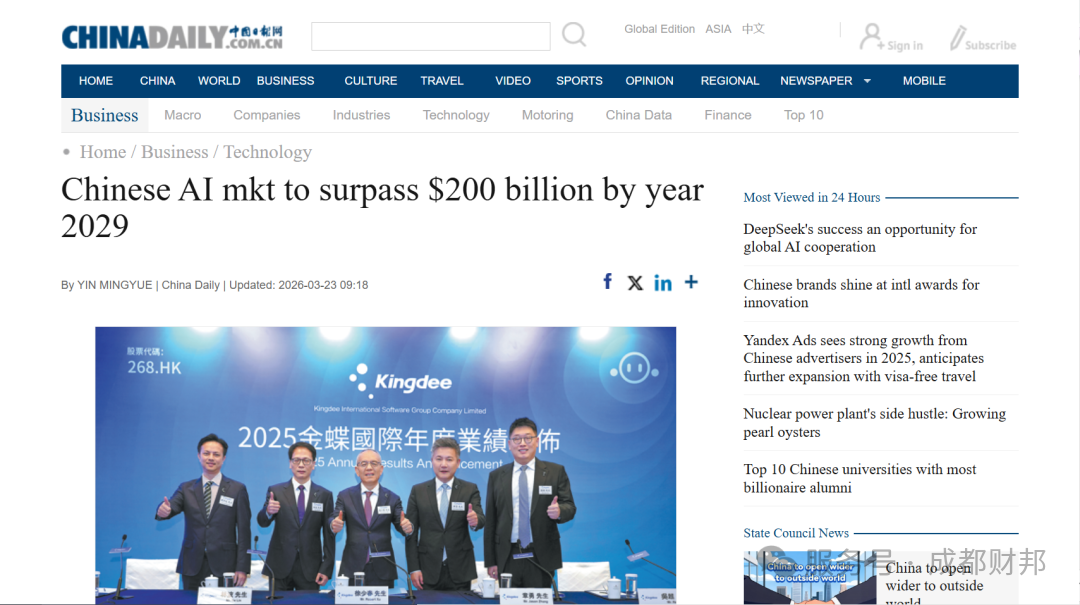Click the Kingdee press conference photo

coord(386,466)
